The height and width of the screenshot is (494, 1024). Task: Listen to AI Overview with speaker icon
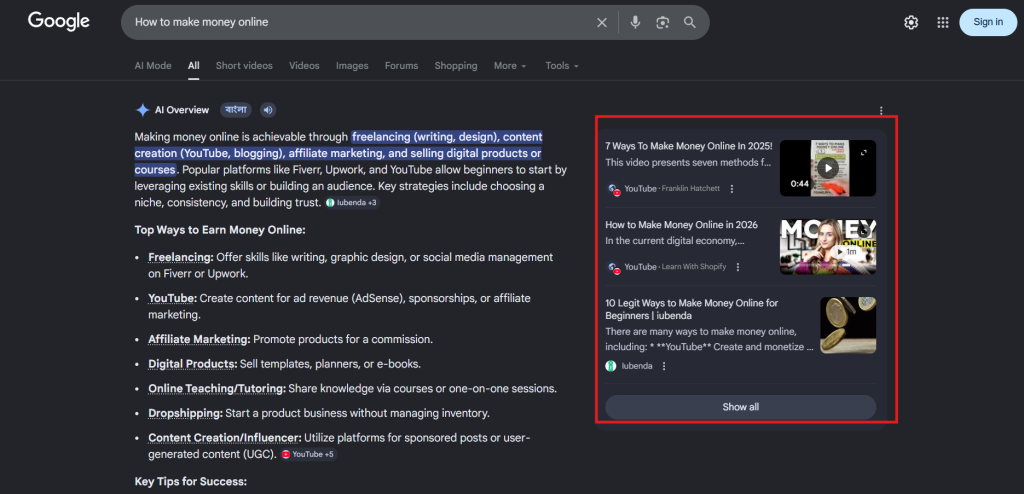click(x=268, y=110)
